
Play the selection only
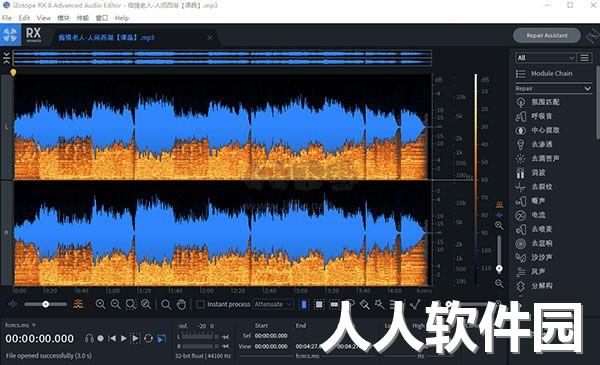click(135, 338)
